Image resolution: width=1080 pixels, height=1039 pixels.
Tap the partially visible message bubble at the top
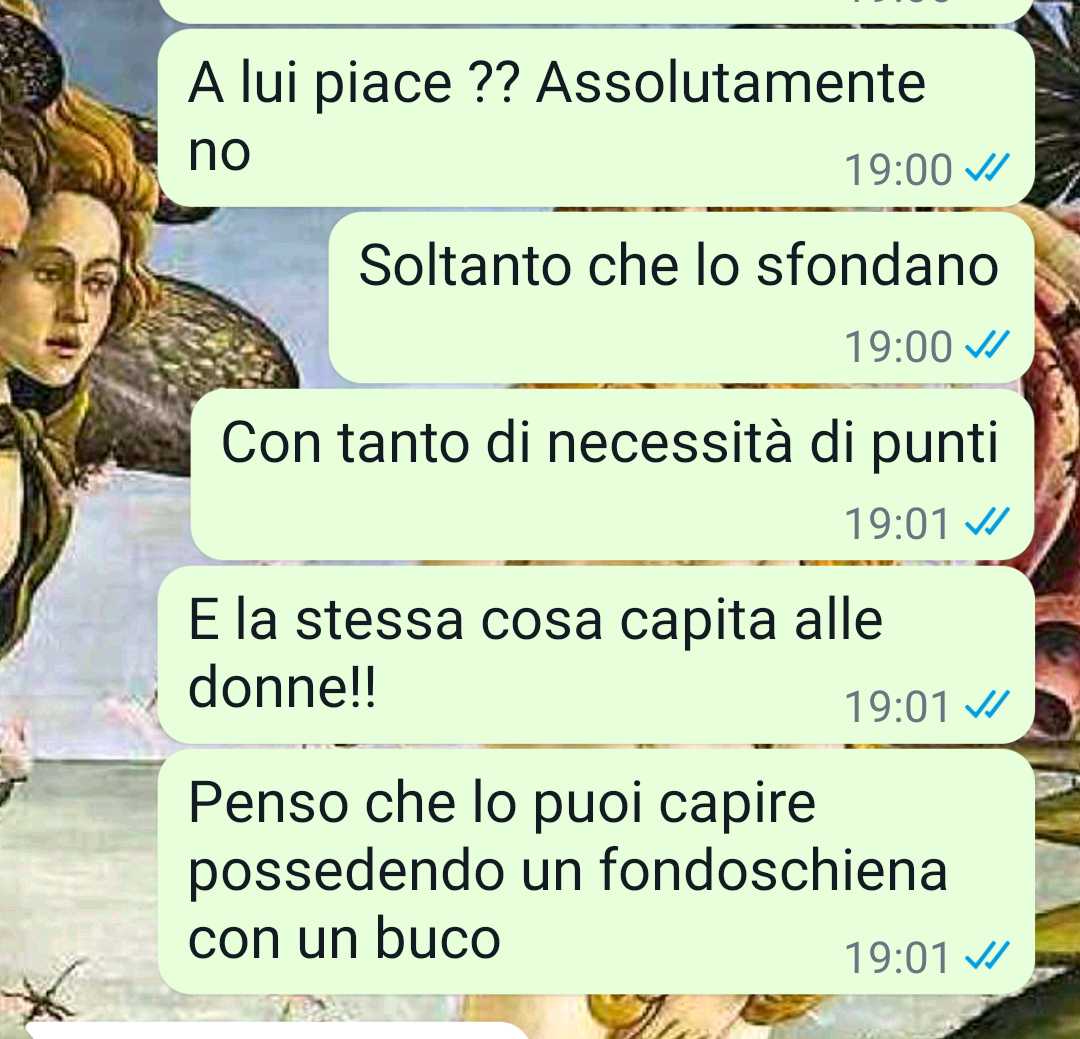(596, 11)
